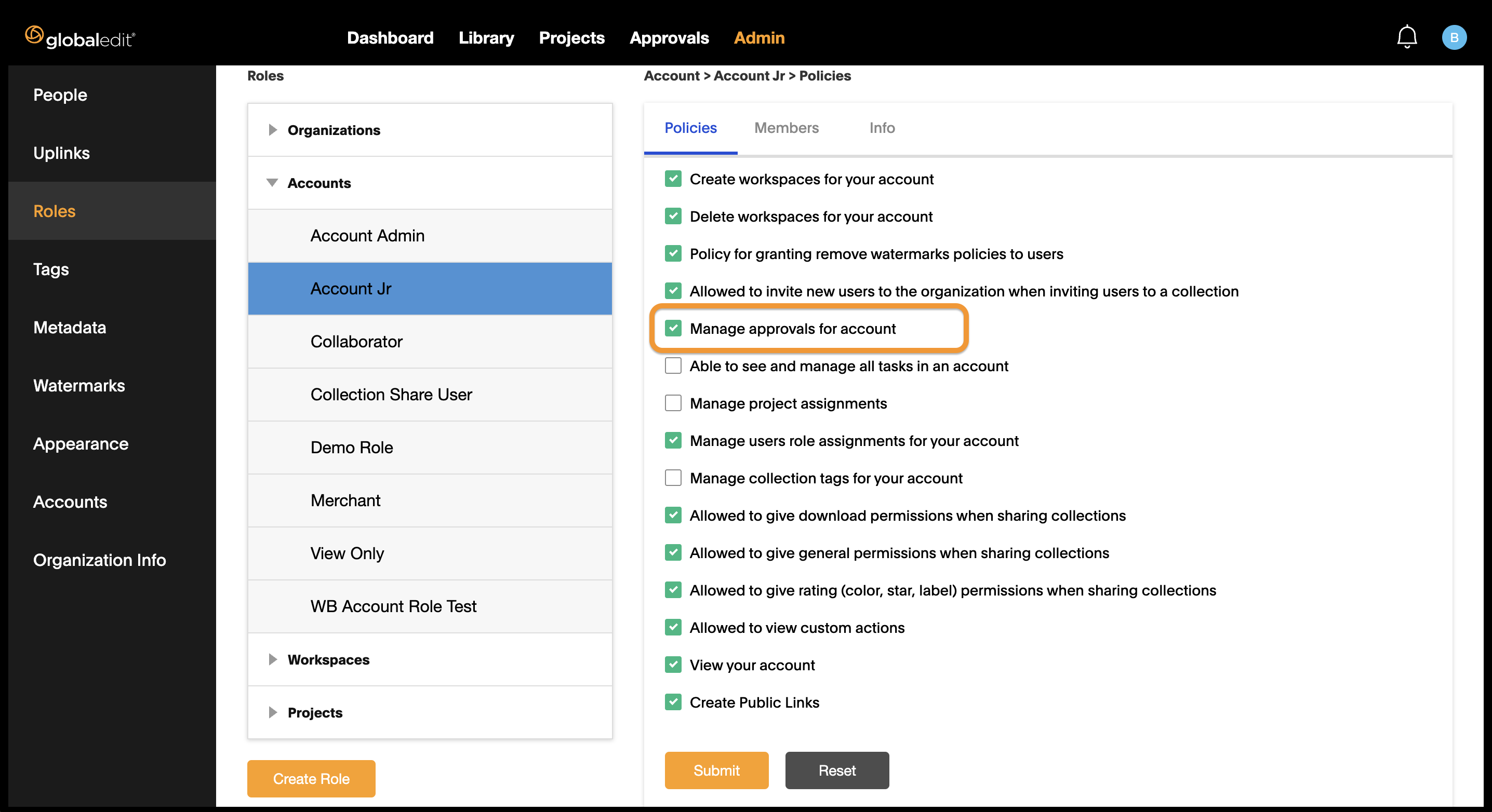Viewport: 1492px width, 812px height.
Task: Go to Organization Info in sidebar
Action: point(112,560)
